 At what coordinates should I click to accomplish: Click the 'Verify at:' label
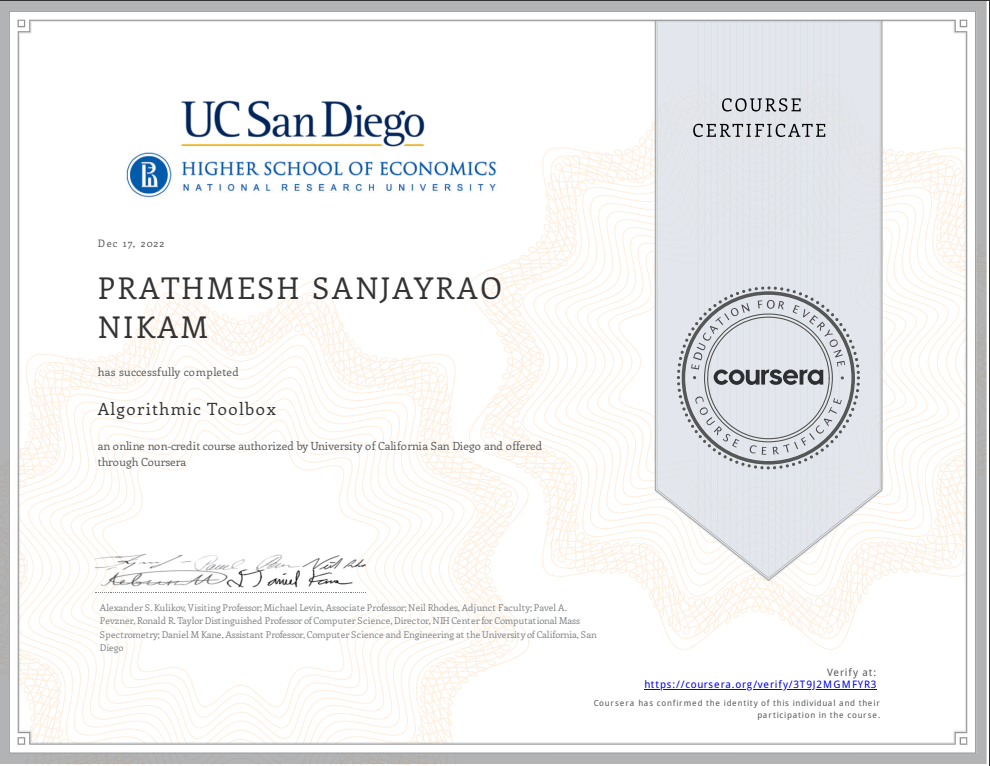click(851, 672)
